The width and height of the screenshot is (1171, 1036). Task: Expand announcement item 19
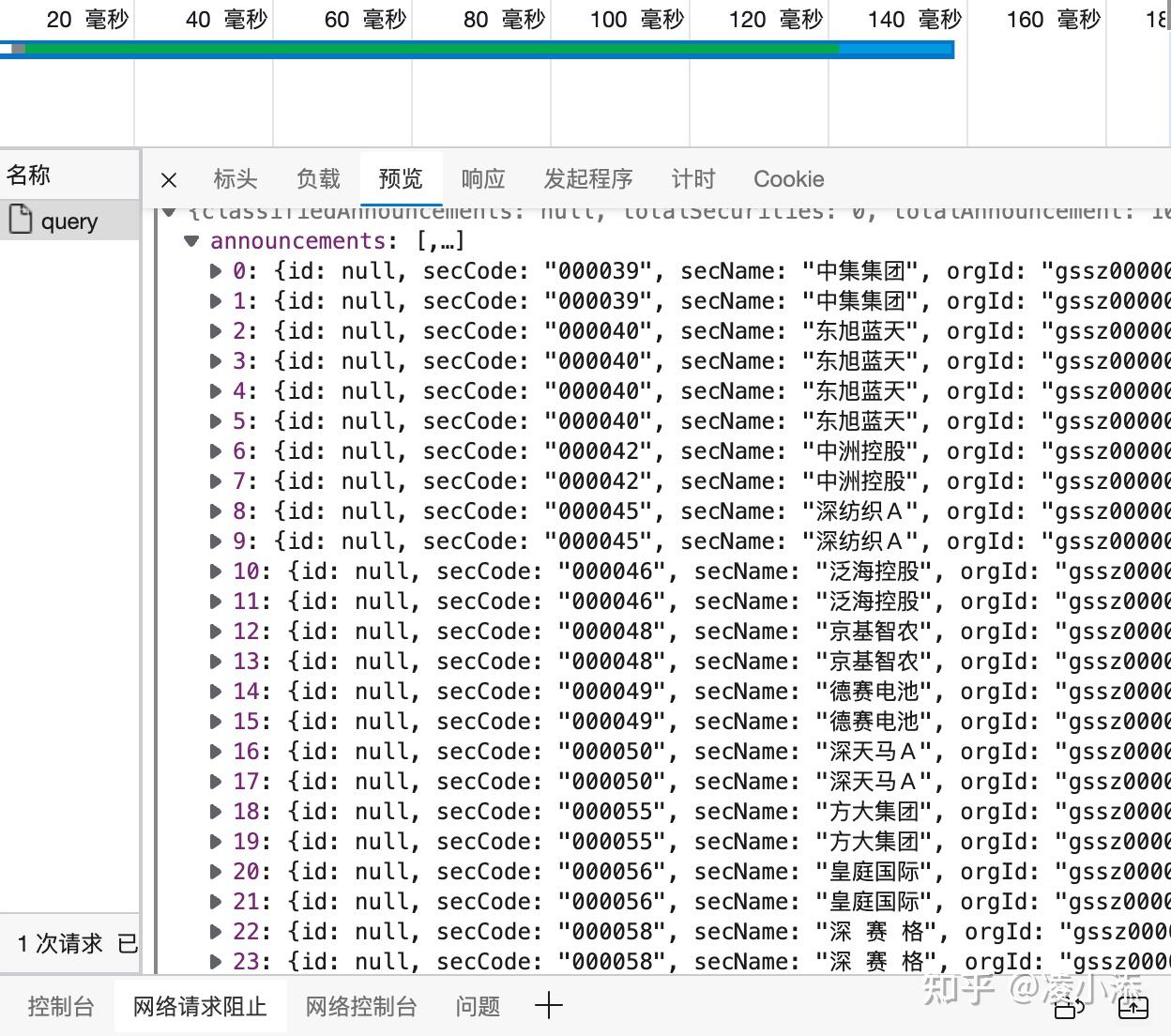[216, 842]
